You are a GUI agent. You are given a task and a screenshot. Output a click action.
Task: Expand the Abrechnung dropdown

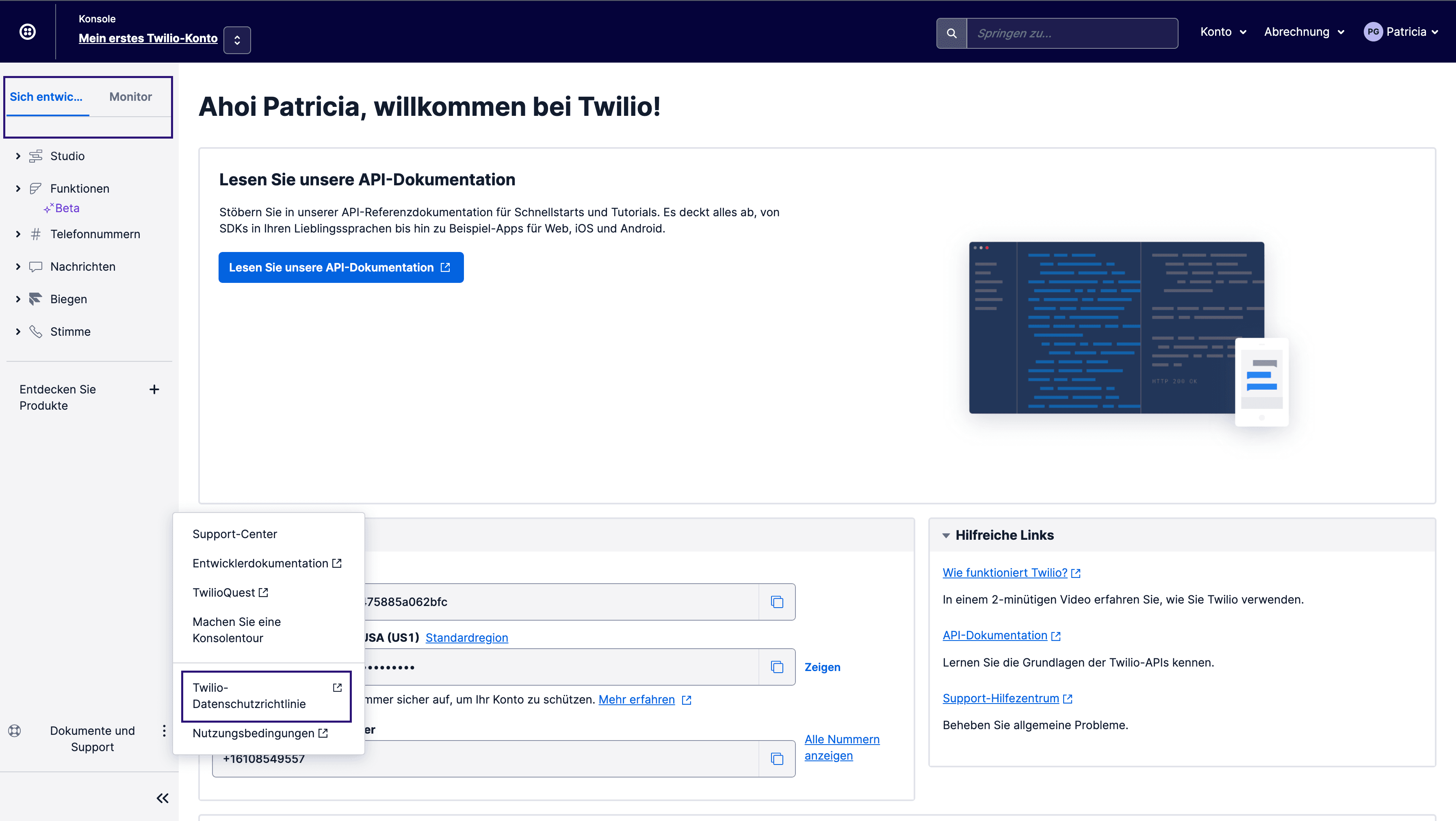pyautogui.click(x=1303, y=32)
